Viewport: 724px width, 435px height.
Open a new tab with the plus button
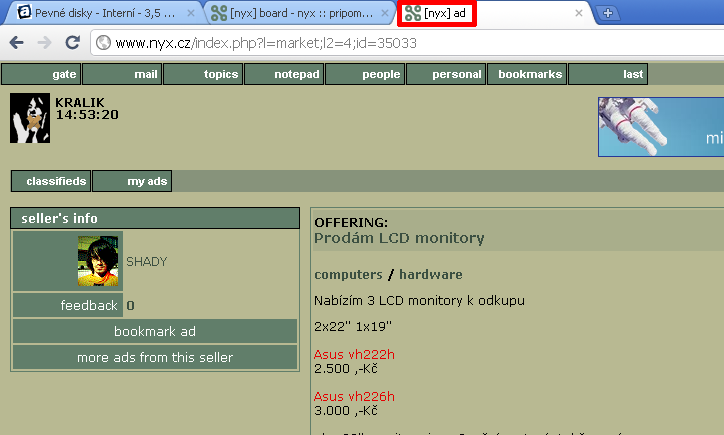point(608,13)
